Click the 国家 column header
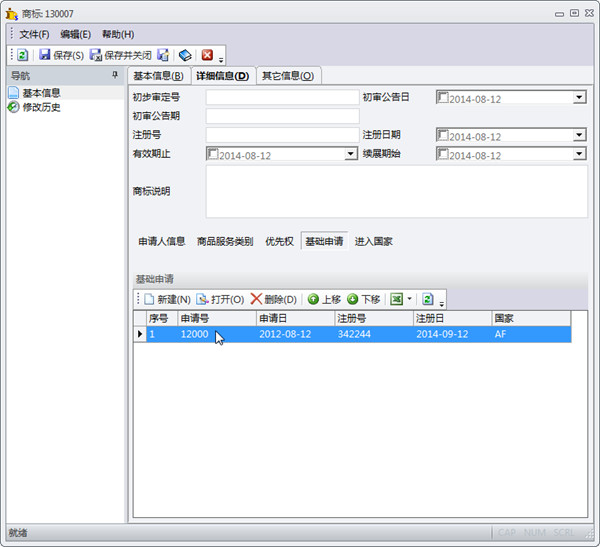 click(x=532, y=318)
